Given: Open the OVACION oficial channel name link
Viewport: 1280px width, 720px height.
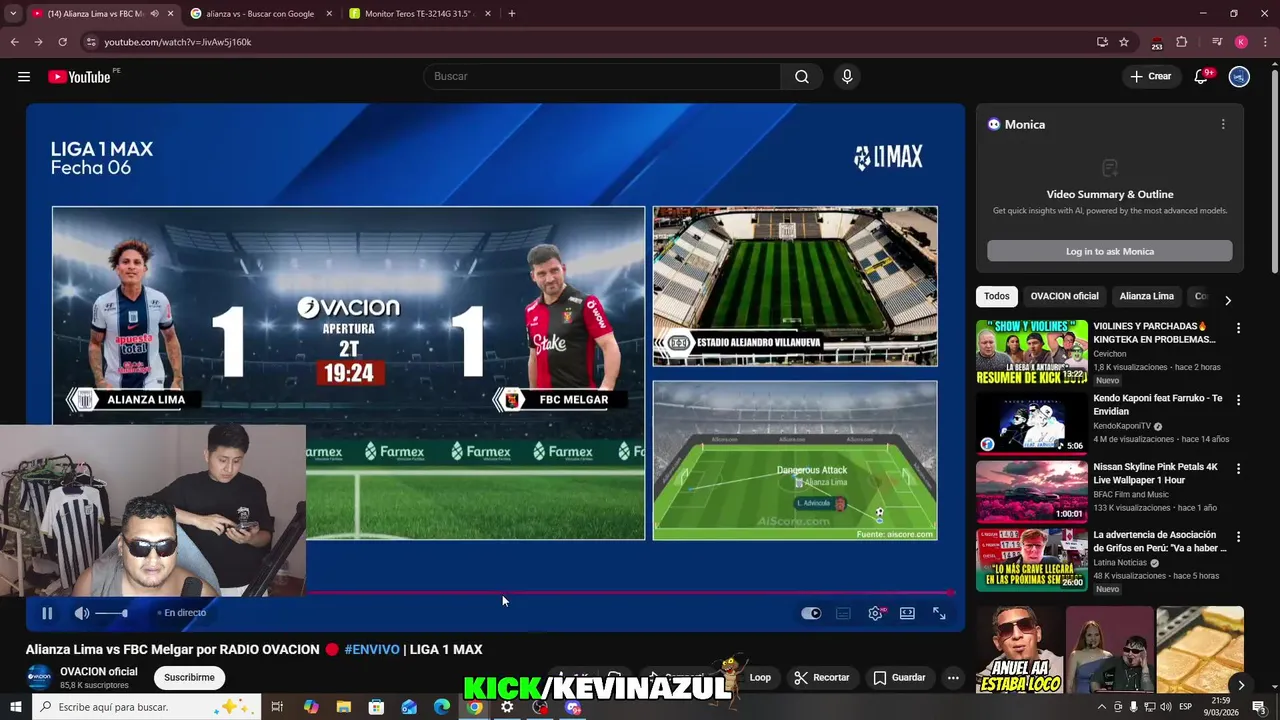Looking at the screenshot, I should coord(99,672).
